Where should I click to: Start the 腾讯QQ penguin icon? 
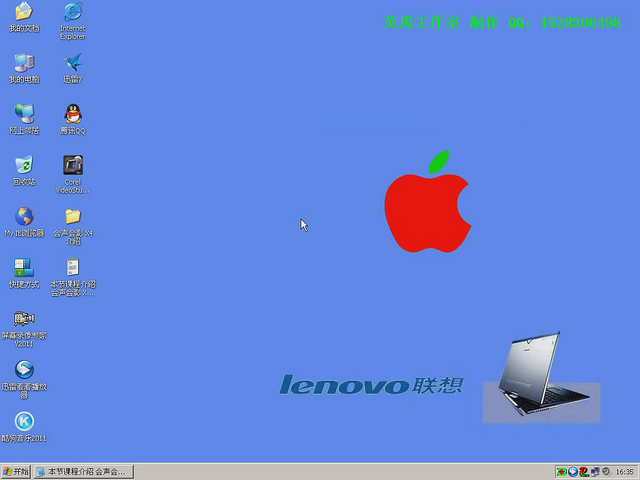point(73,119)
